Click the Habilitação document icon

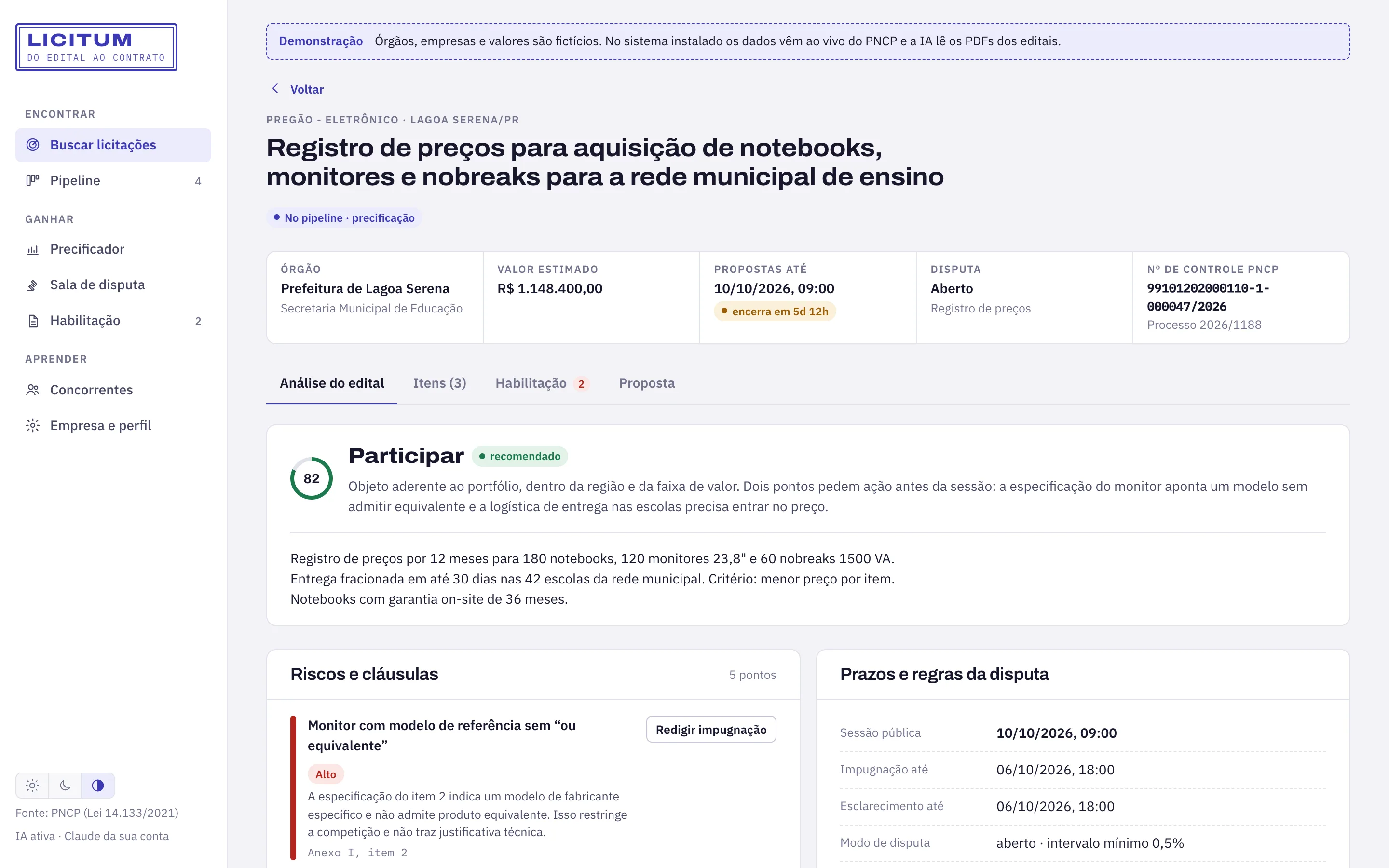pyautogui.click(x=33, y=320)
